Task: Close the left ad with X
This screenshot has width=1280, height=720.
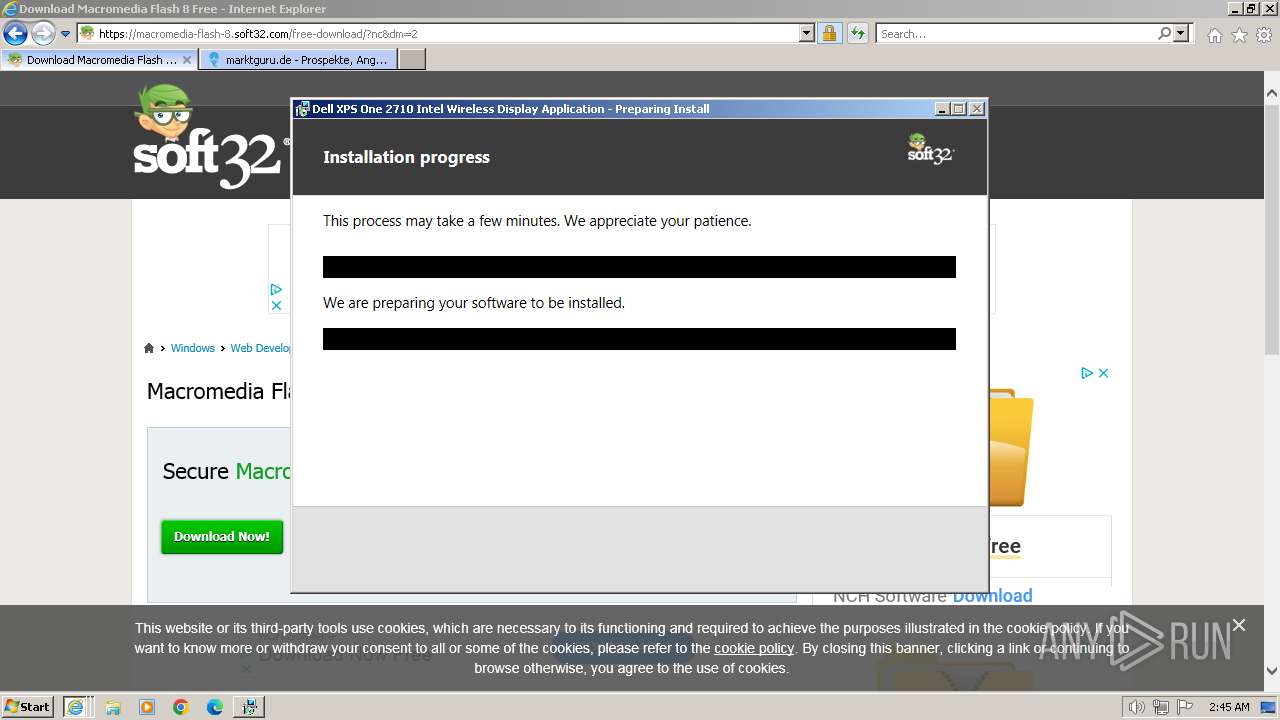Action: pos(277,306)
